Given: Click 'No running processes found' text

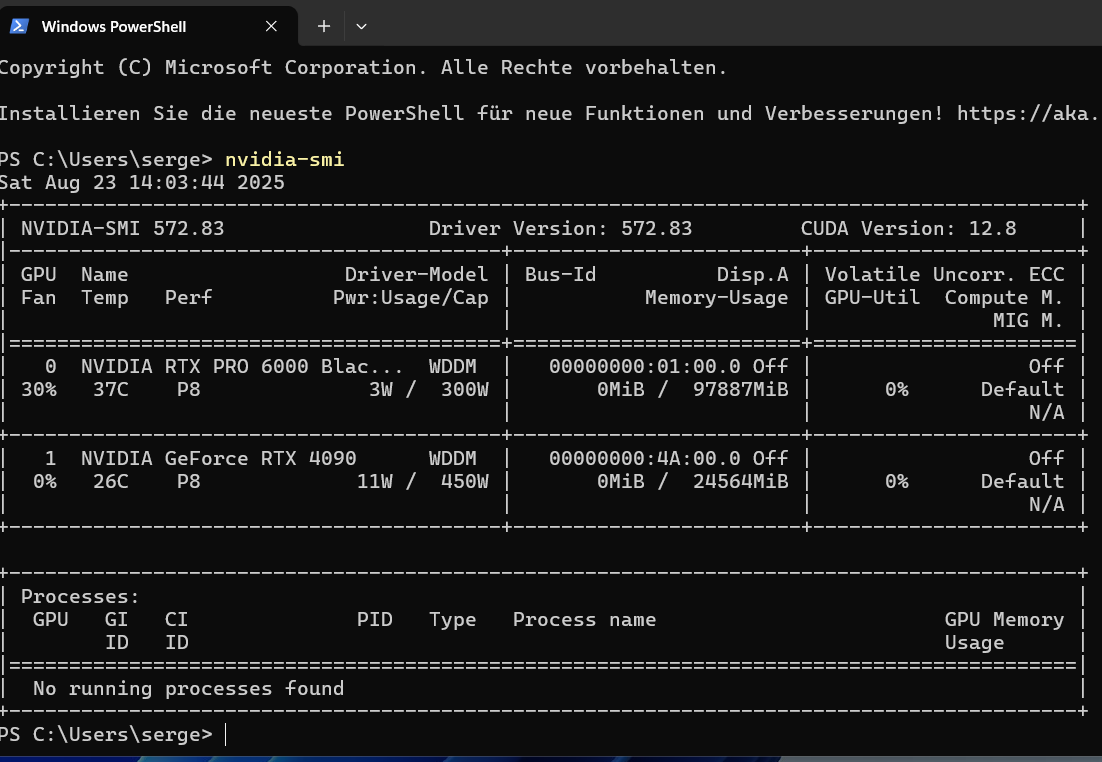Looking at the screenshot, I should 188,688.
